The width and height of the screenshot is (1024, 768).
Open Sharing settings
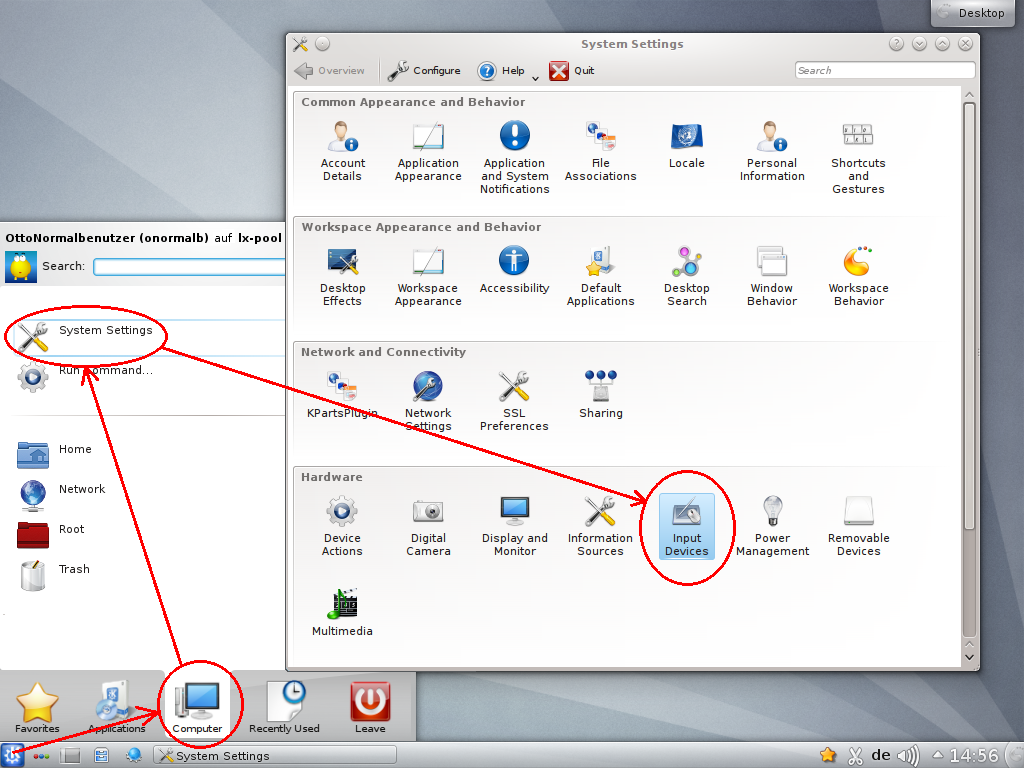pyautogui.click(x=600, y=395)
